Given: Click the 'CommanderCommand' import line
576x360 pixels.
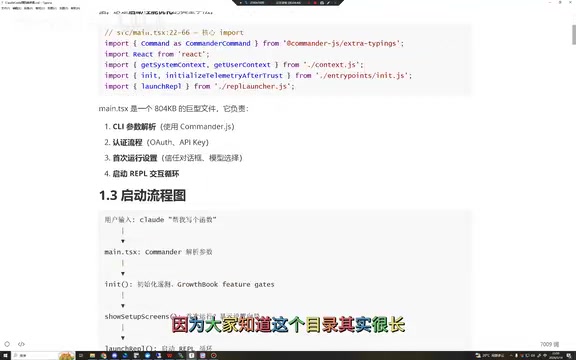Looking at the screenshot, I should [254, 43].
